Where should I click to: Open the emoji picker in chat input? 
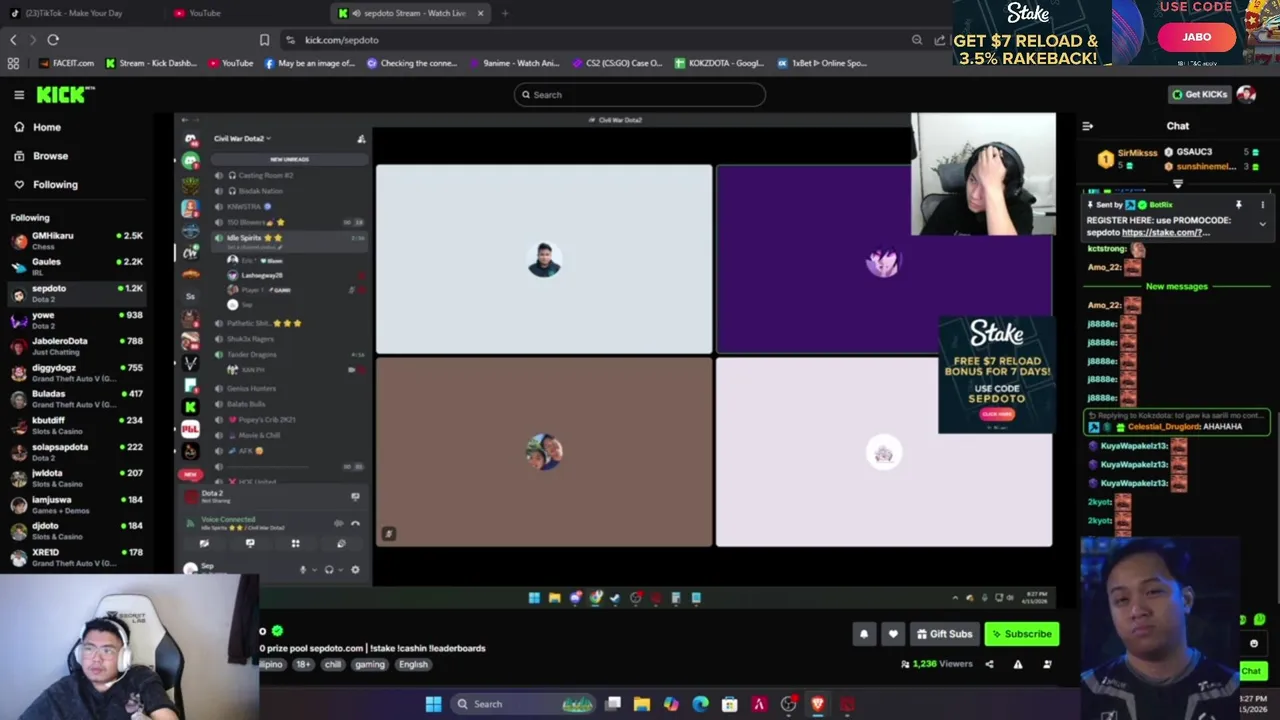pyautogui.click(x=1254, y=643)
